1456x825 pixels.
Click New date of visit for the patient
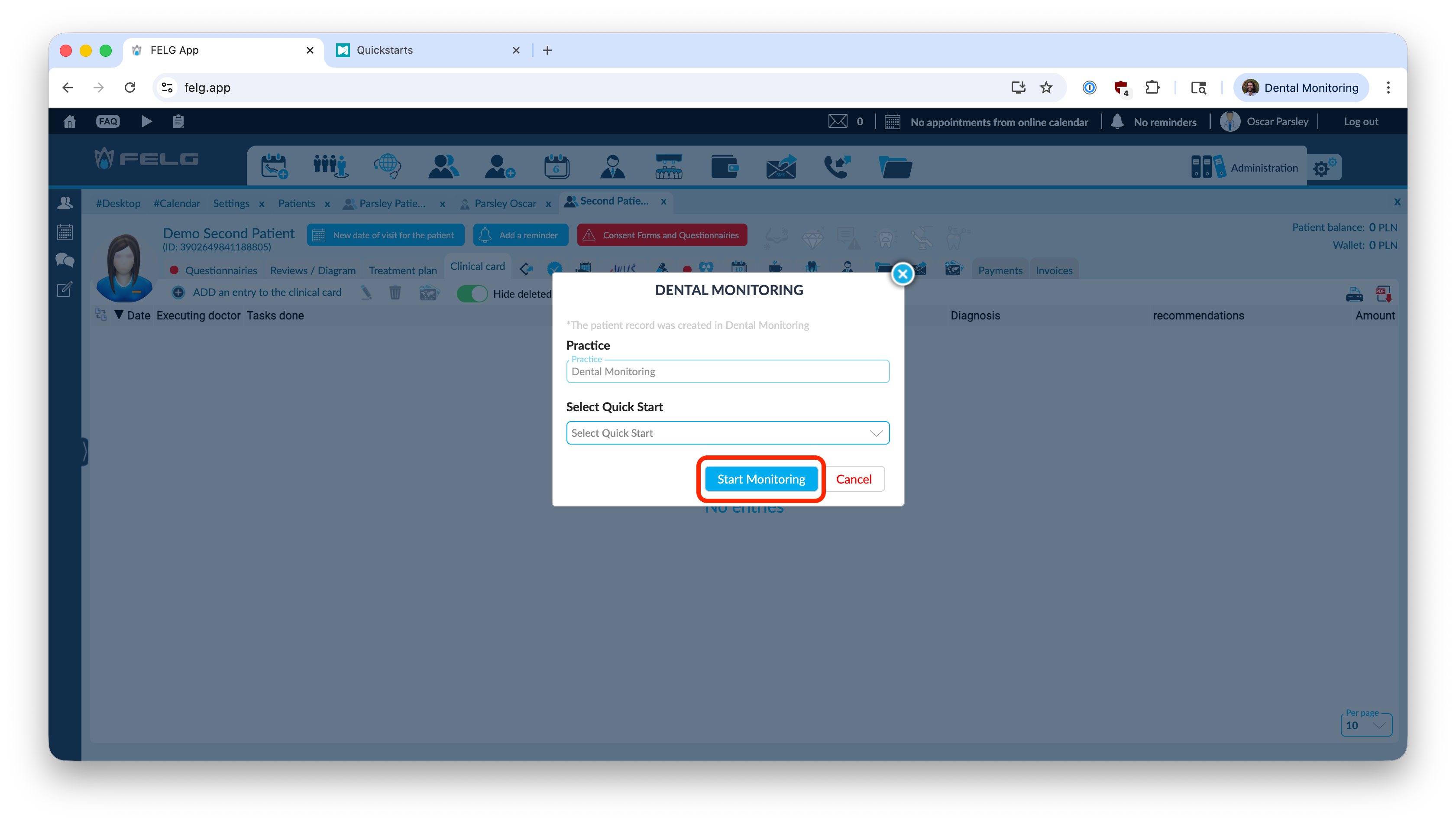pos(385,234)
